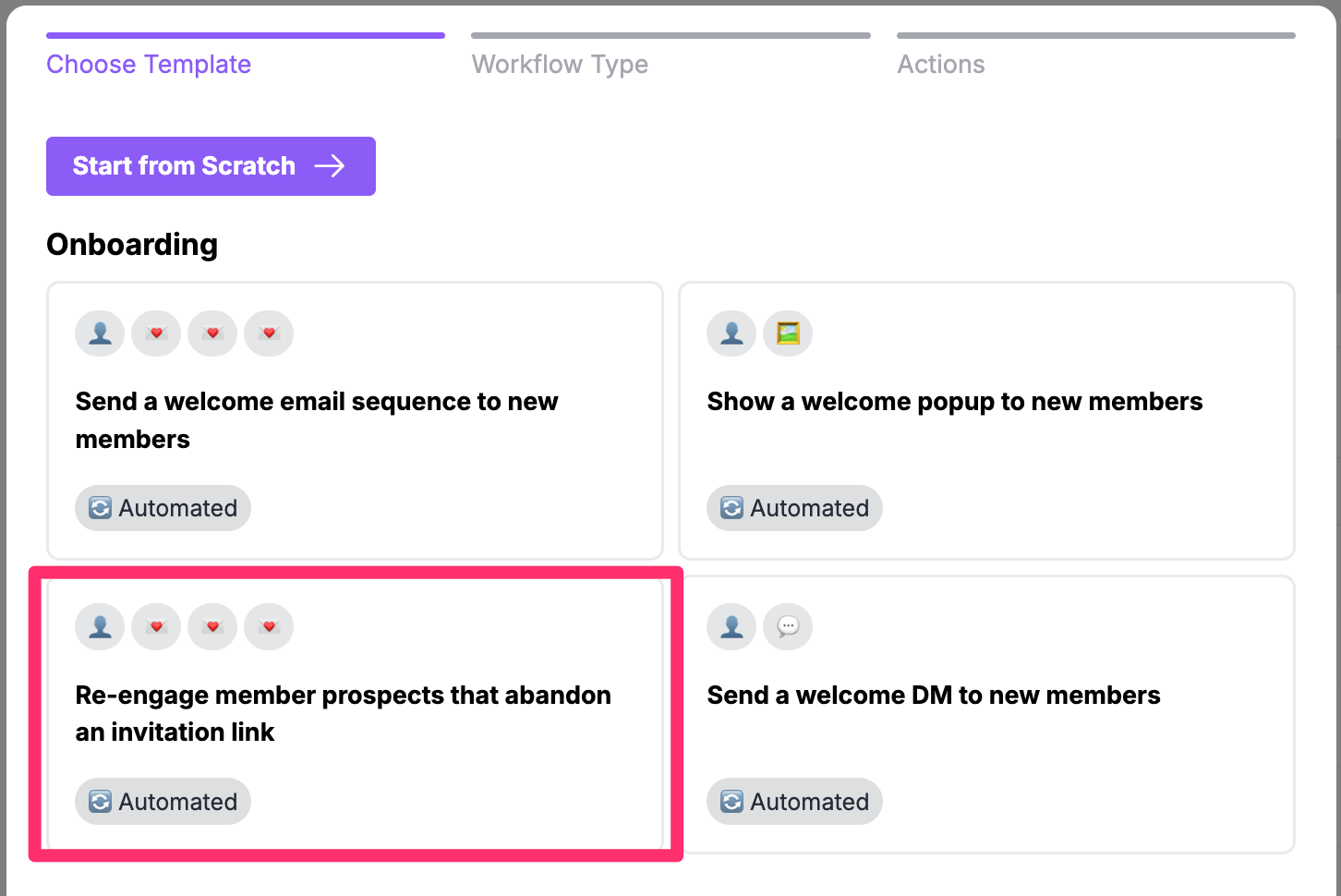Click the Automated badge on welcome popup card

794,508
